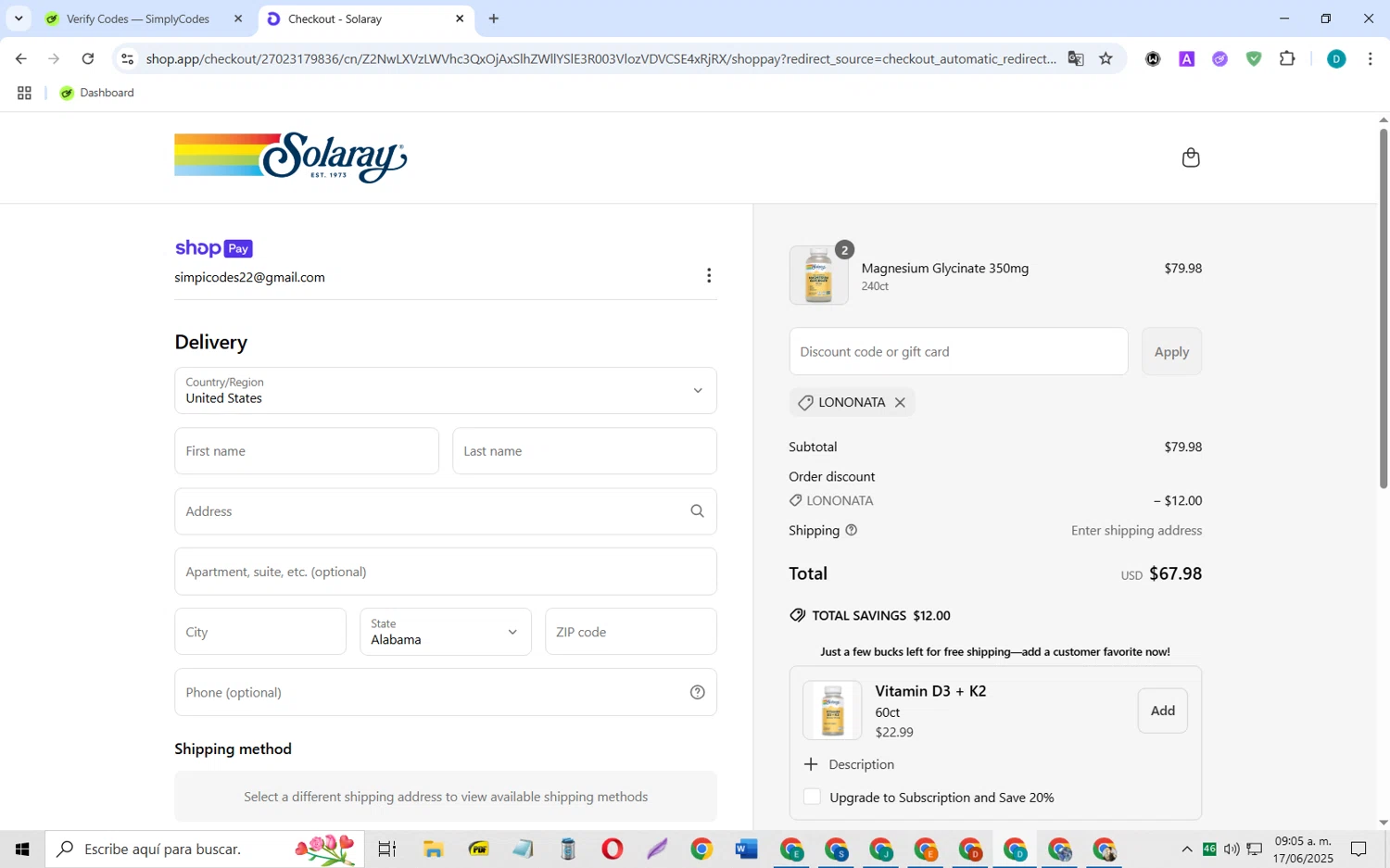
Task: Click the First name field
Action: [x=307, y=451]
